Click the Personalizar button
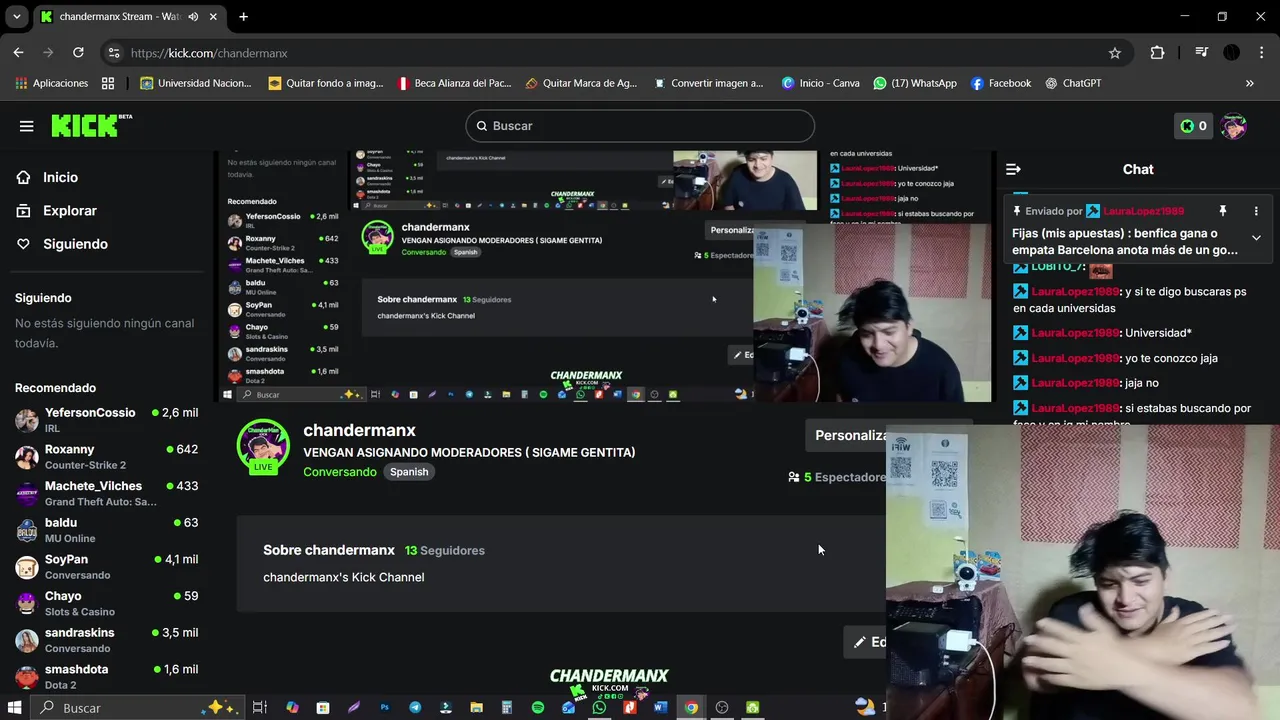 (x=846, y=435)
